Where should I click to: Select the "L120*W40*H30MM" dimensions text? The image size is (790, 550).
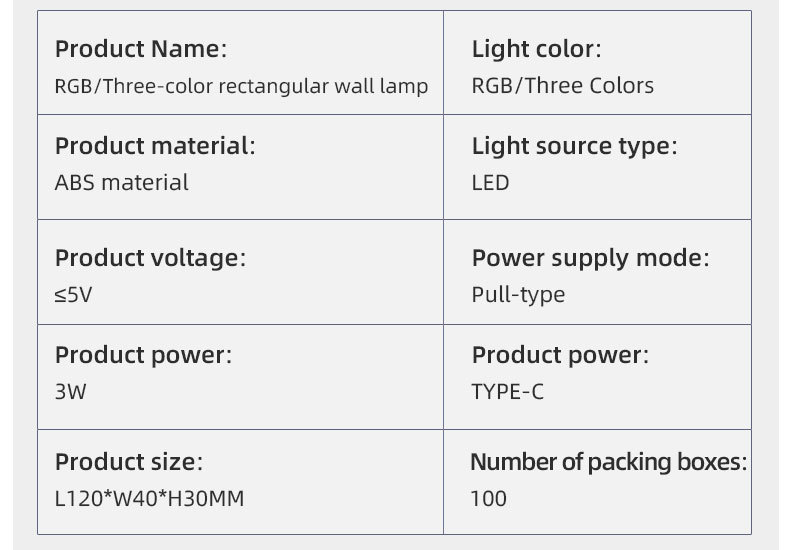tap(149, 498)
